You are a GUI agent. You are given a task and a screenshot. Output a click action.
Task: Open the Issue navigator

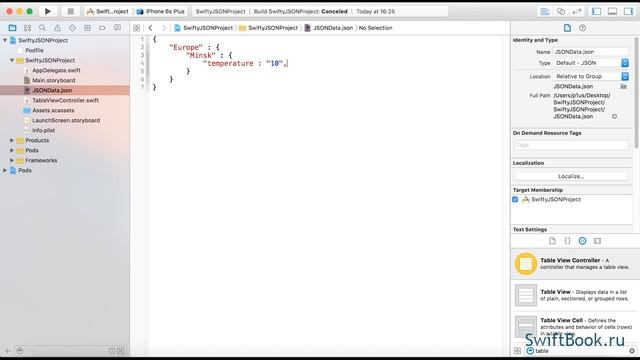tap(57, 28)
